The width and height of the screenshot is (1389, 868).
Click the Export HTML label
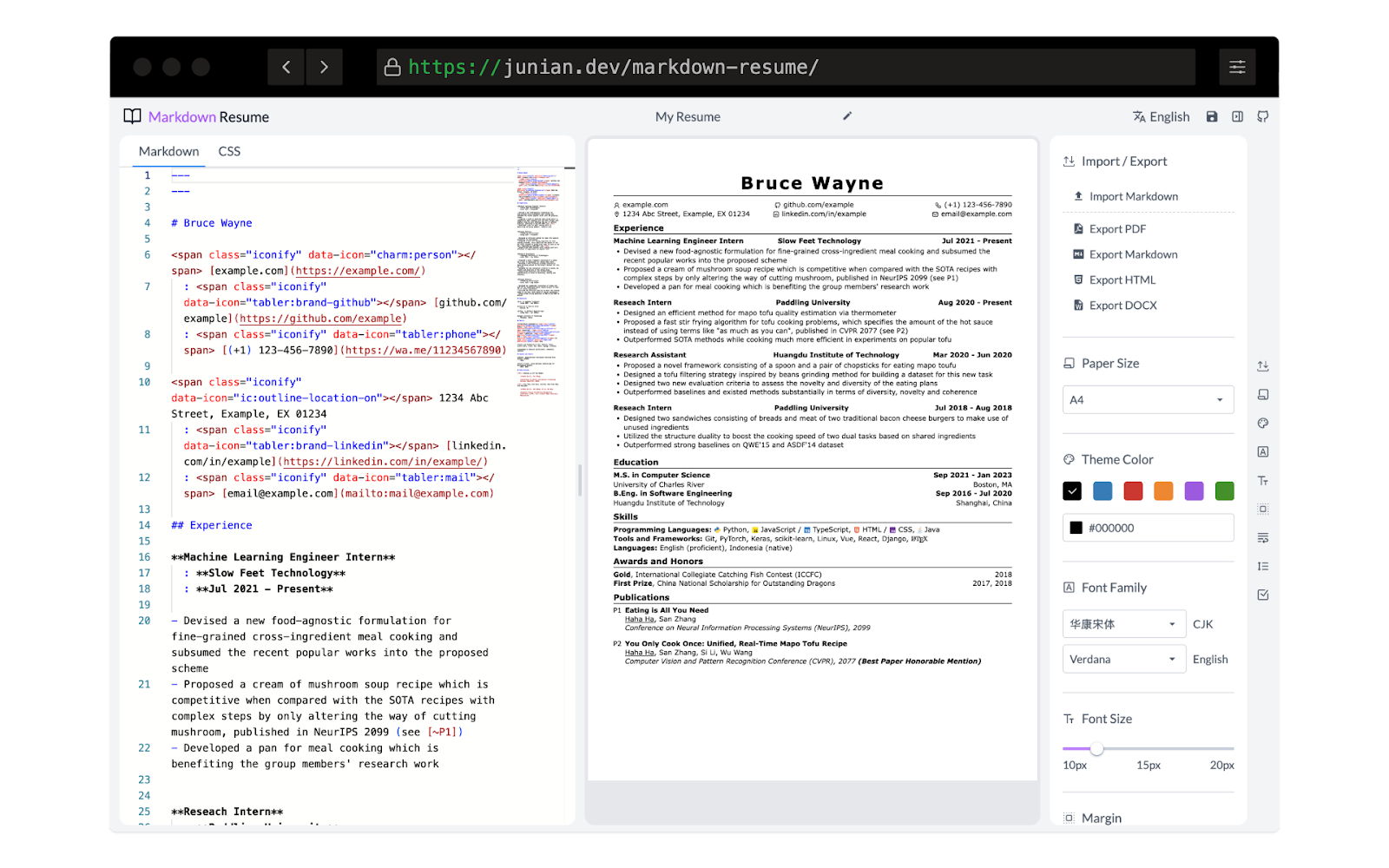1122,279
